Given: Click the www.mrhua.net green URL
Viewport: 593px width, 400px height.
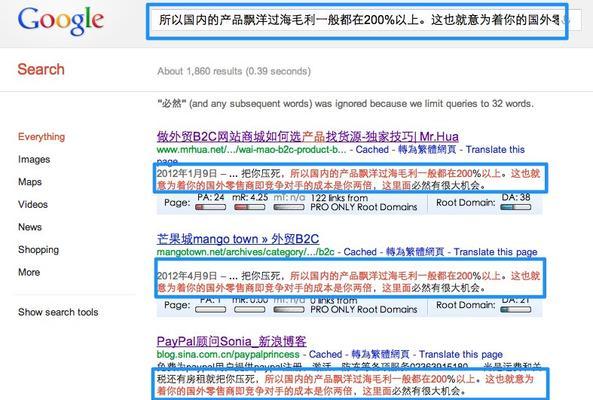Looking at the screenshot, I should [x=251, y=150].
